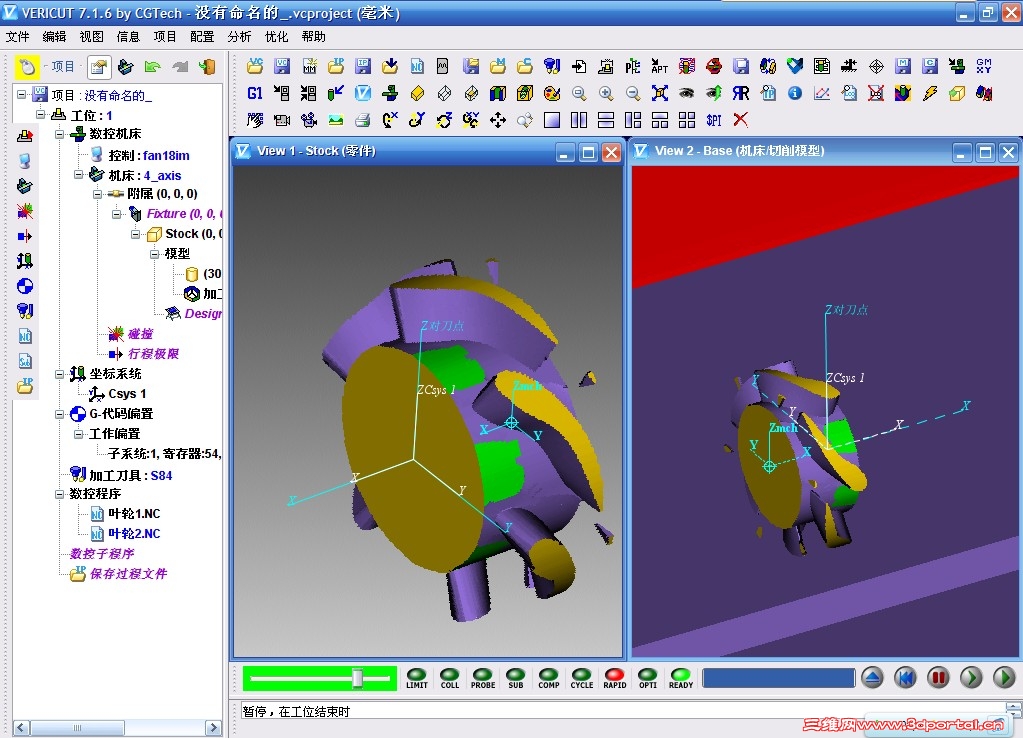Click the machine icon beside the undo arrow
Image resolution: width=1023 pixels, height=738 pixels.
coord(125,67)
